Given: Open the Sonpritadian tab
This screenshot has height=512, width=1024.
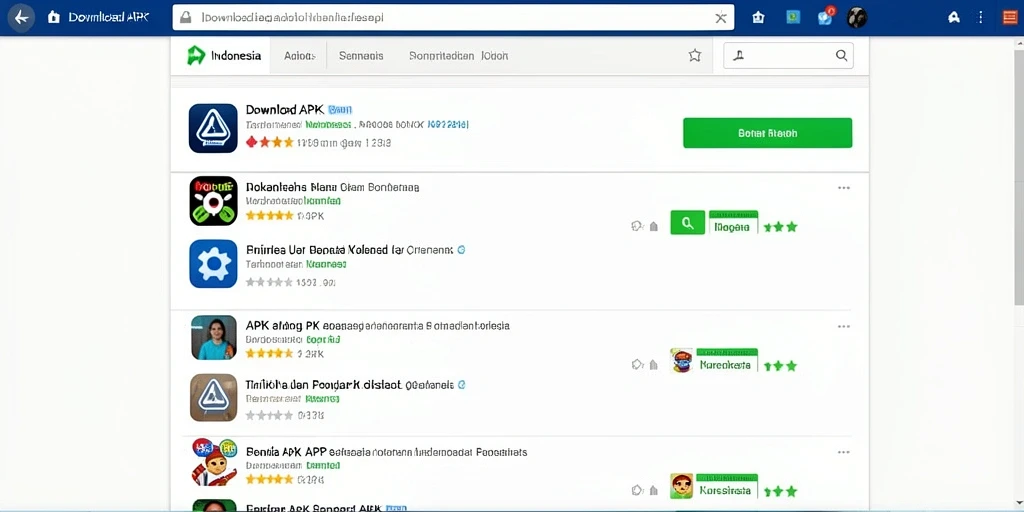Looking at the screenshot, I should (441, 56).
